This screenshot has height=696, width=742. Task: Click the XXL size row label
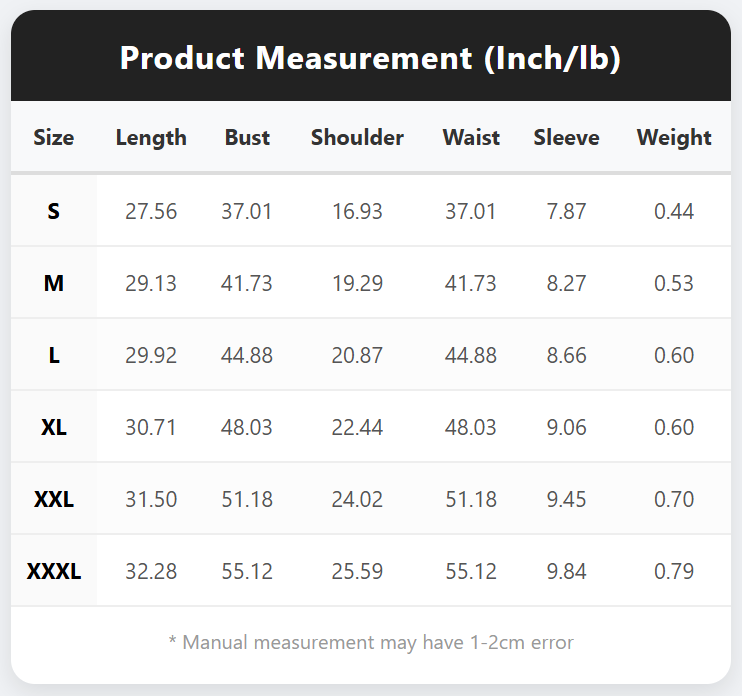[53, 499]
